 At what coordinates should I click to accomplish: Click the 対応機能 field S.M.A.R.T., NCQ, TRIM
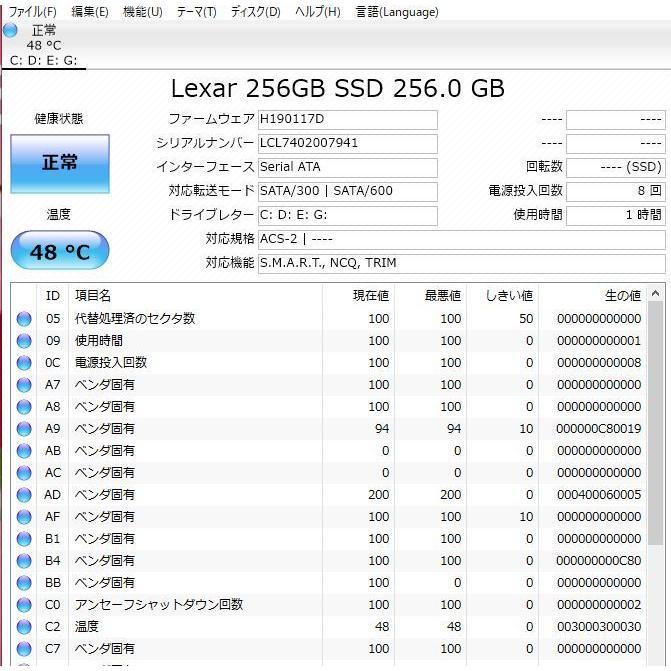[462, 264]
